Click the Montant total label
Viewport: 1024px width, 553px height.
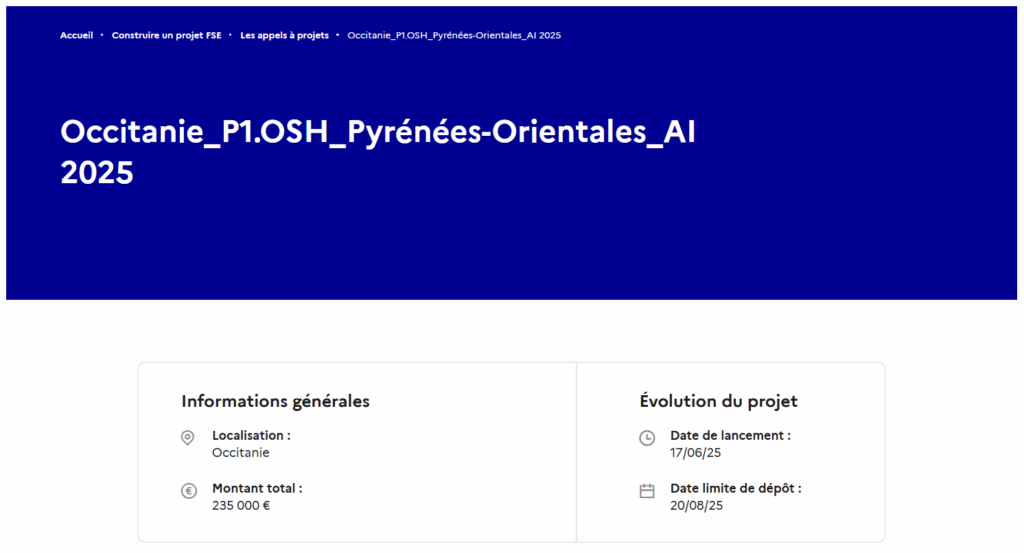click(257, 488)
